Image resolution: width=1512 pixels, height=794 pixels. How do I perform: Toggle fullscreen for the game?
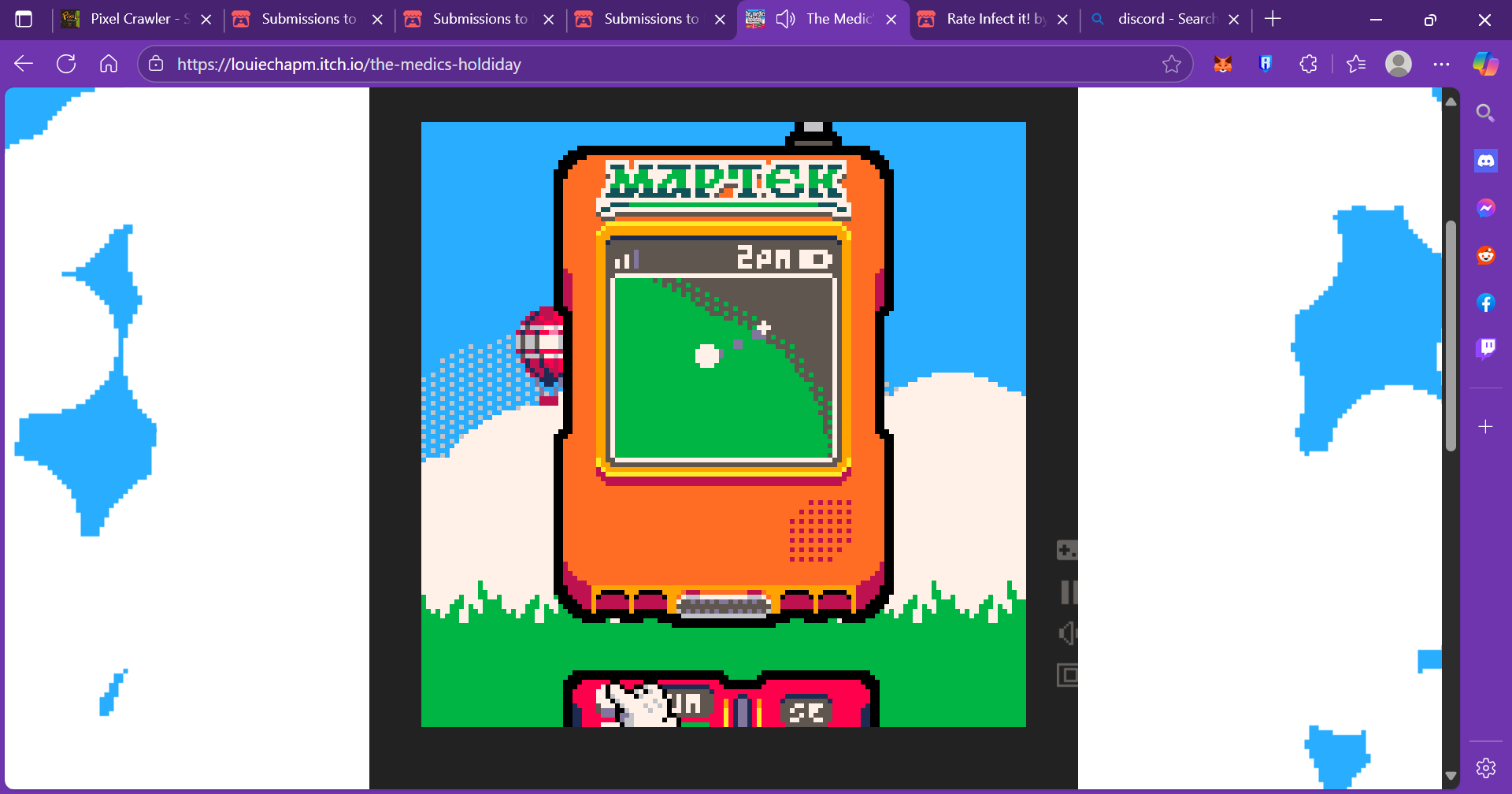pyautogui.click(x=1068, y=675)
